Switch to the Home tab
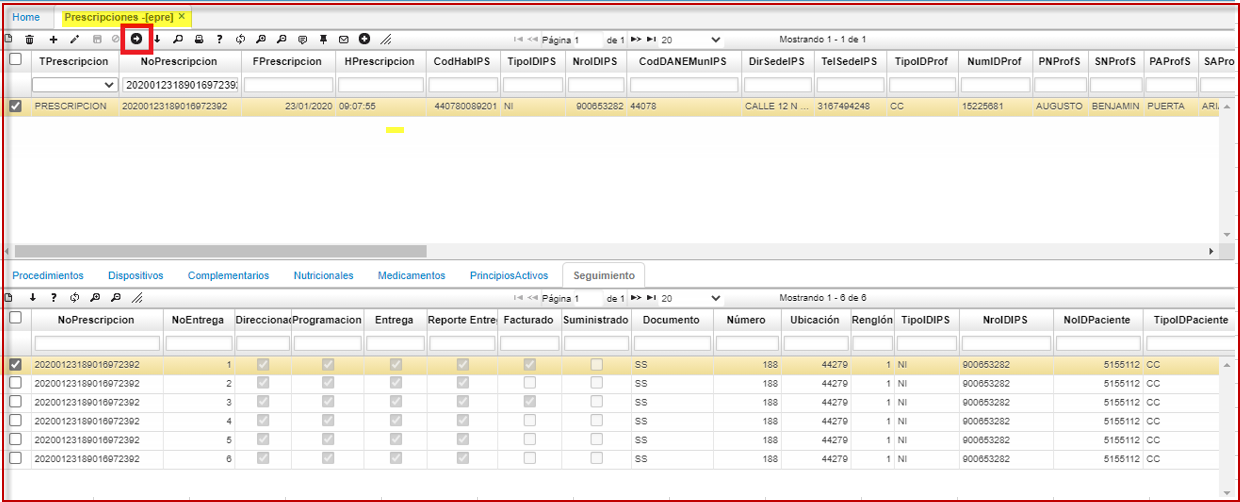Viewport: 1240px width, 502px height. point(26,17)
